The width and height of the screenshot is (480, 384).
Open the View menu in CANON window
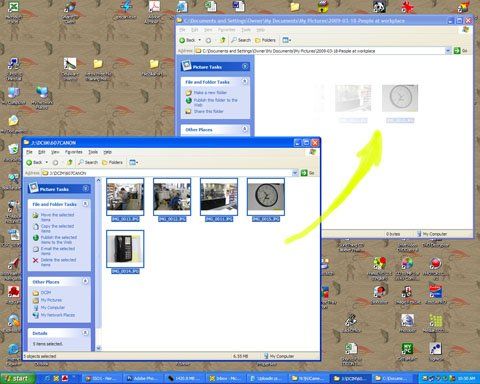[55, 152]
